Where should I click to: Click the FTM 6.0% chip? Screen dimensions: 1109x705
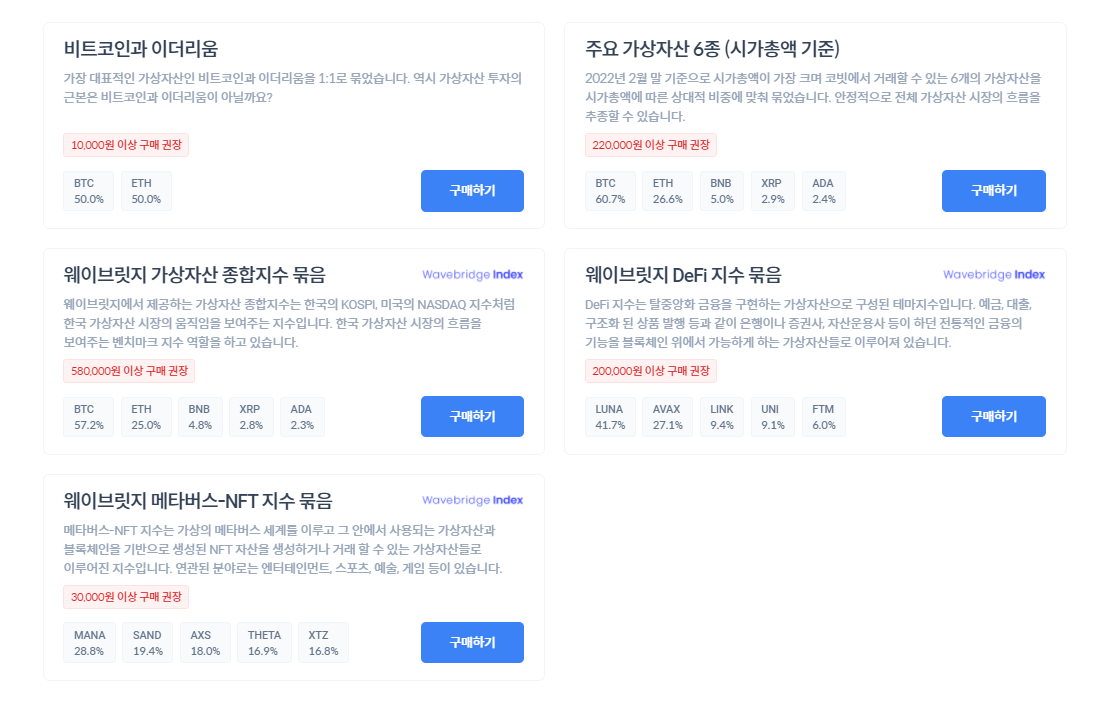pos(823,416)
